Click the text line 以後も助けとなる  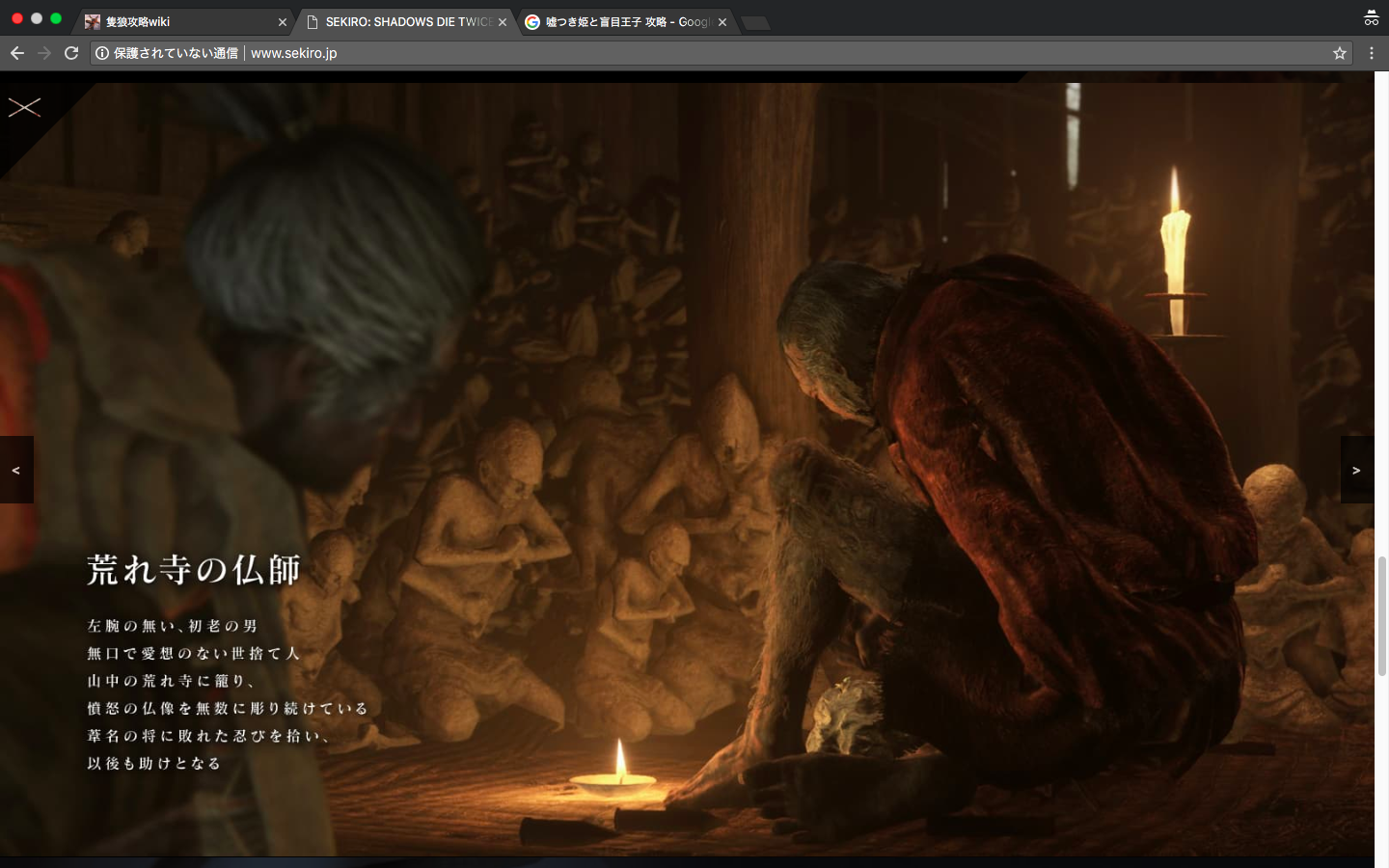coord(154,763)
